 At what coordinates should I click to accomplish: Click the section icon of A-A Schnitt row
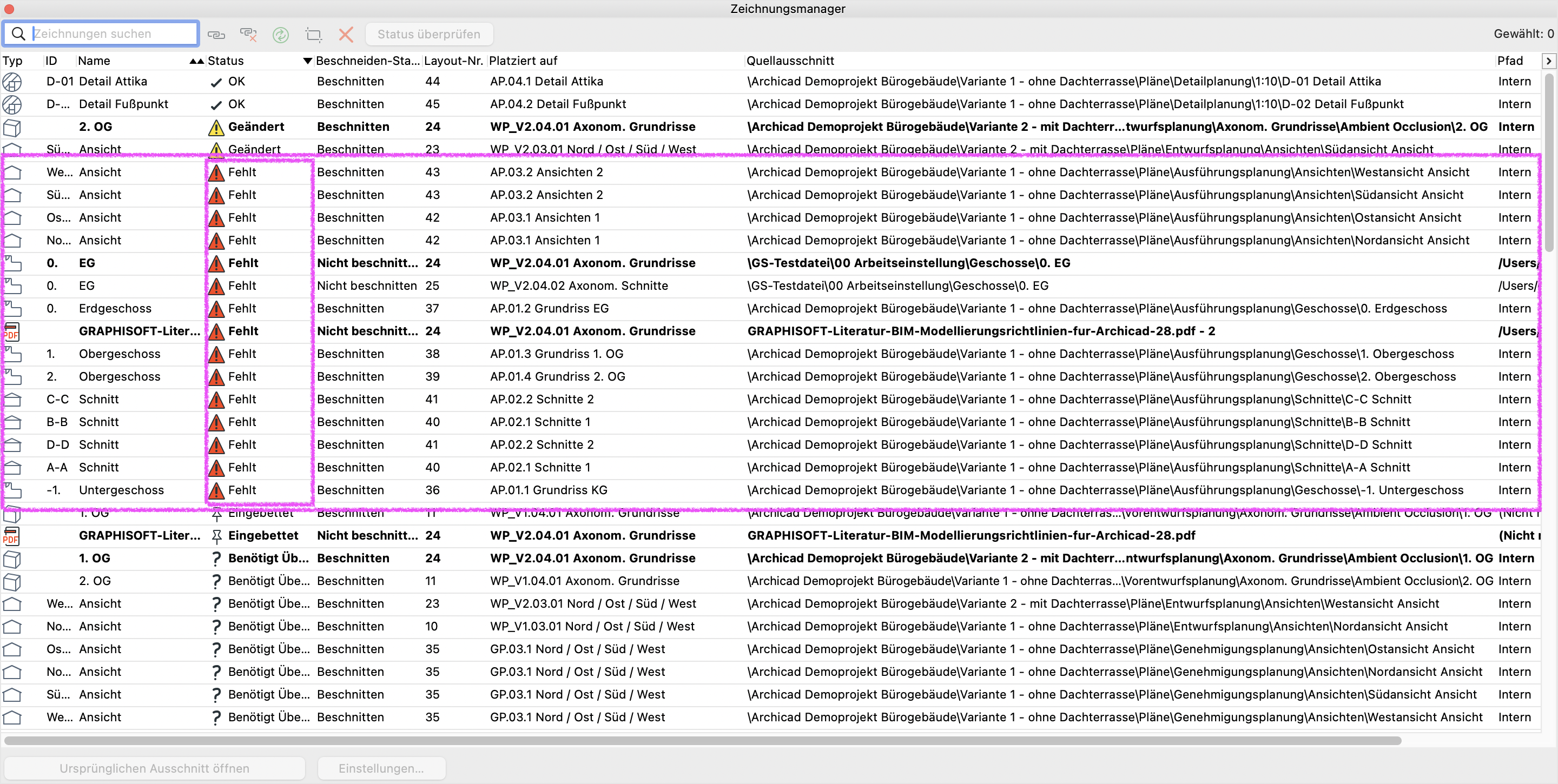click(x=12, y=468)
